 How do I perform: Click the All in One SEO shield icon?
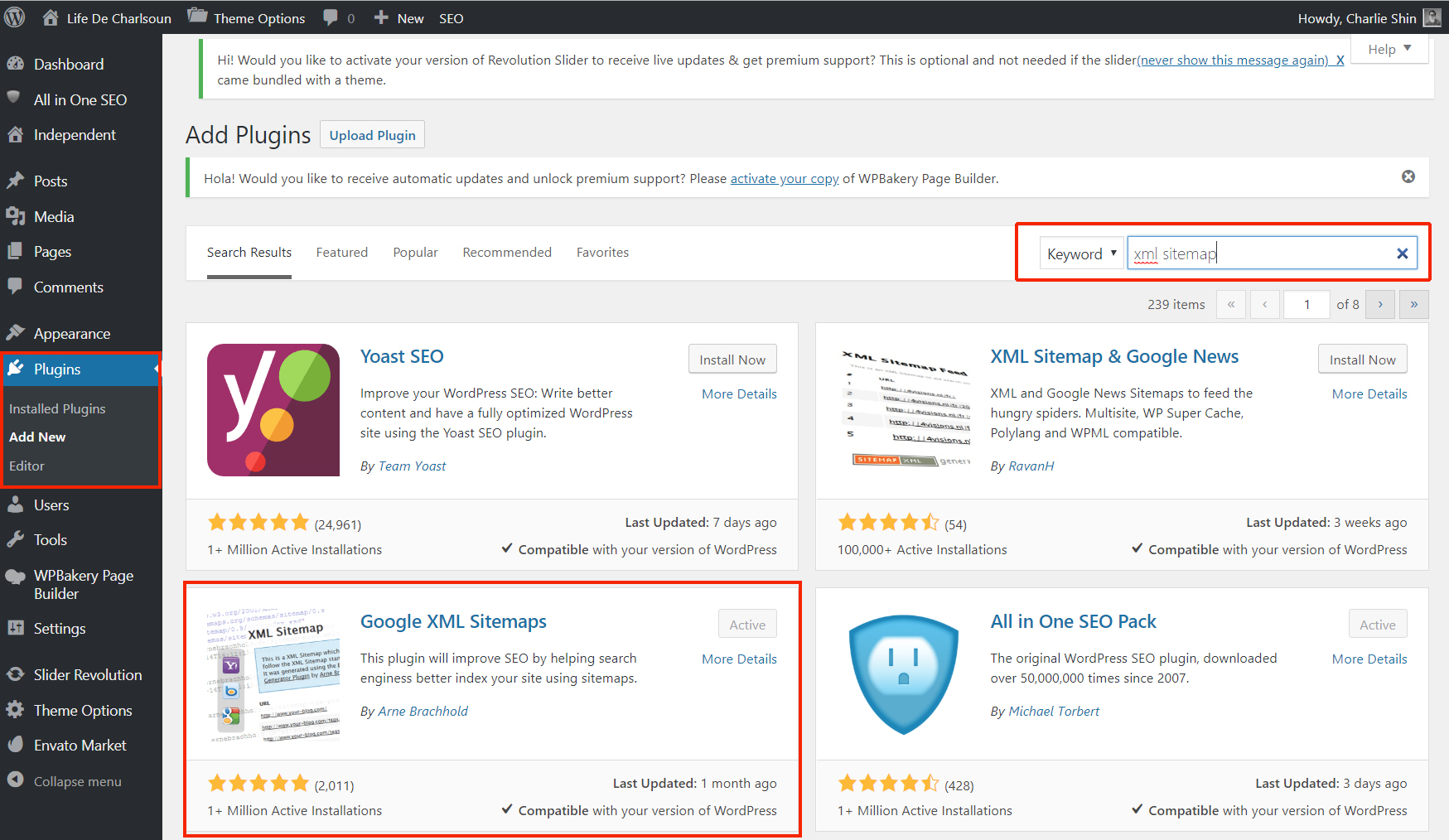(x=14, y=99)
